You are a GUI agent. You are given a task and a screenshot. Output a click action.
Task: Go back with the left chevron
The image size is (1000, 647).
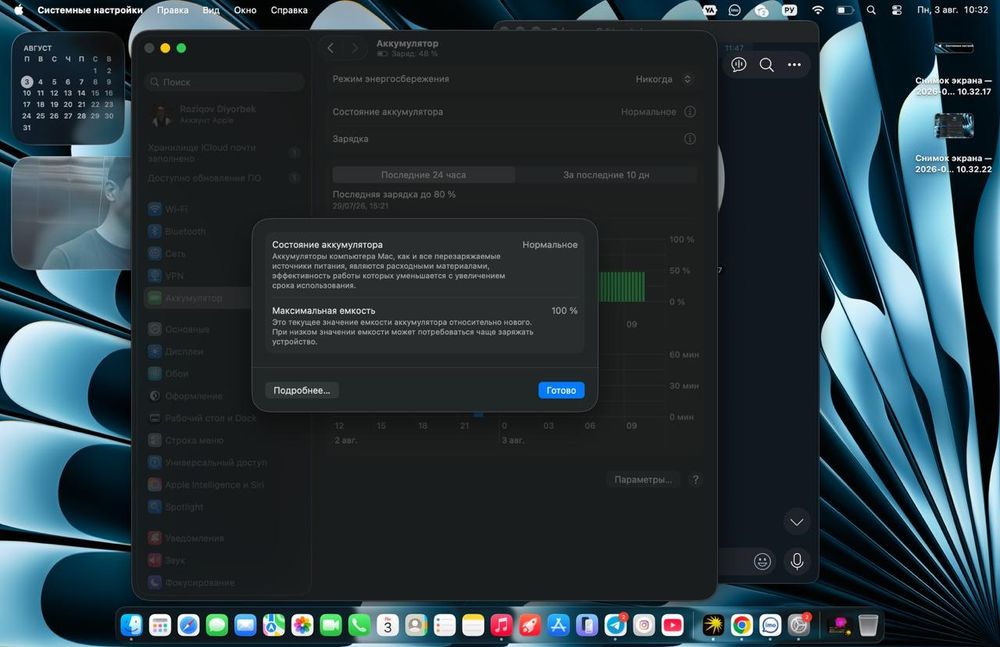[331, 48]
